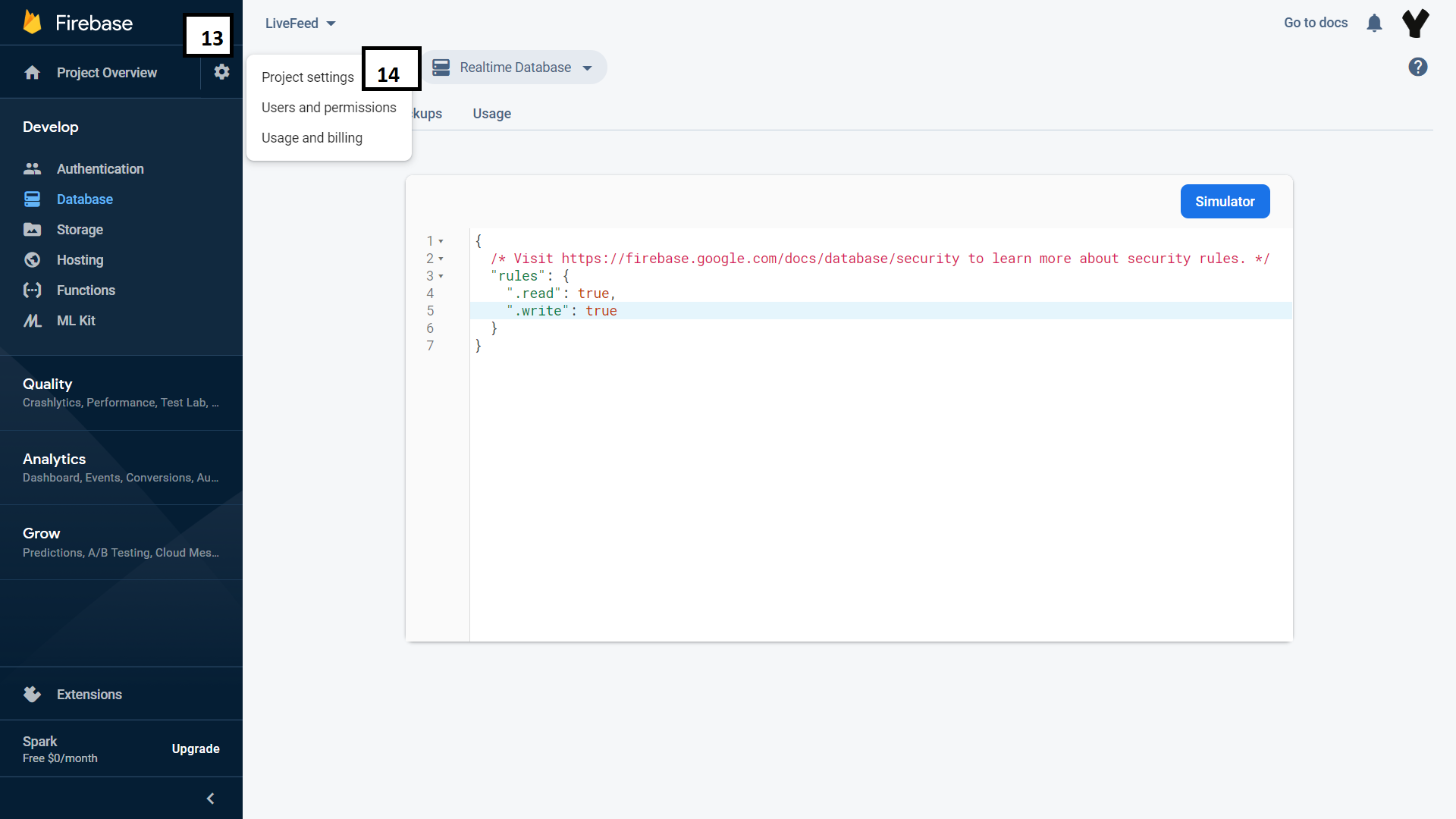Image resolution: width=1456 pixels, height=819 pixels.
Task: Click the Hosting globe icon
Action: coord(32,259)
